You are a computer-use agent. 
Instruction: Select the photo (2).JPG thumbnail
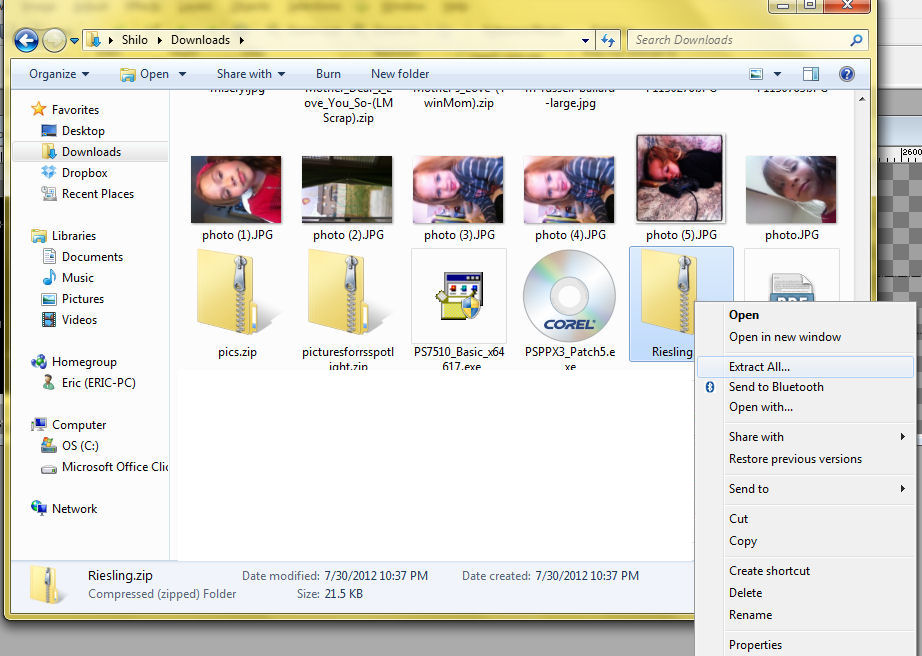[x=347, y=189]
